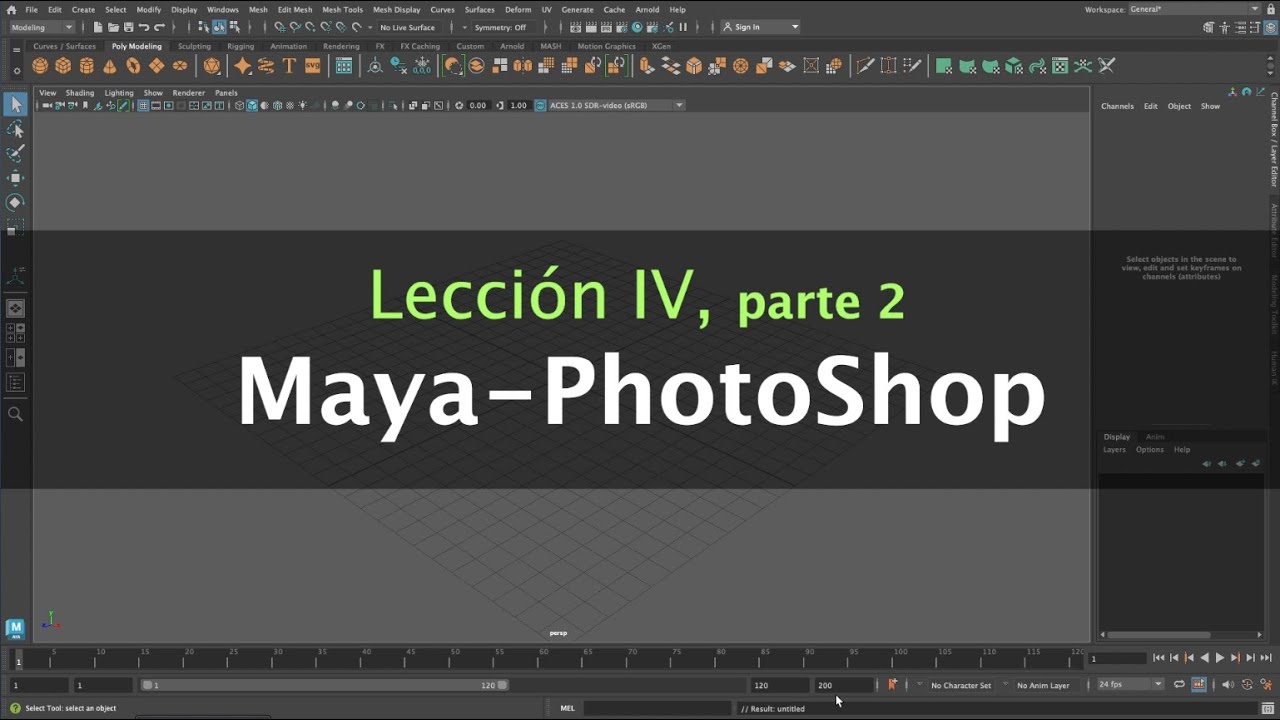Click the Open Scene folder icon
This screenshot has width=1280, height=720.
click(113, 27)
